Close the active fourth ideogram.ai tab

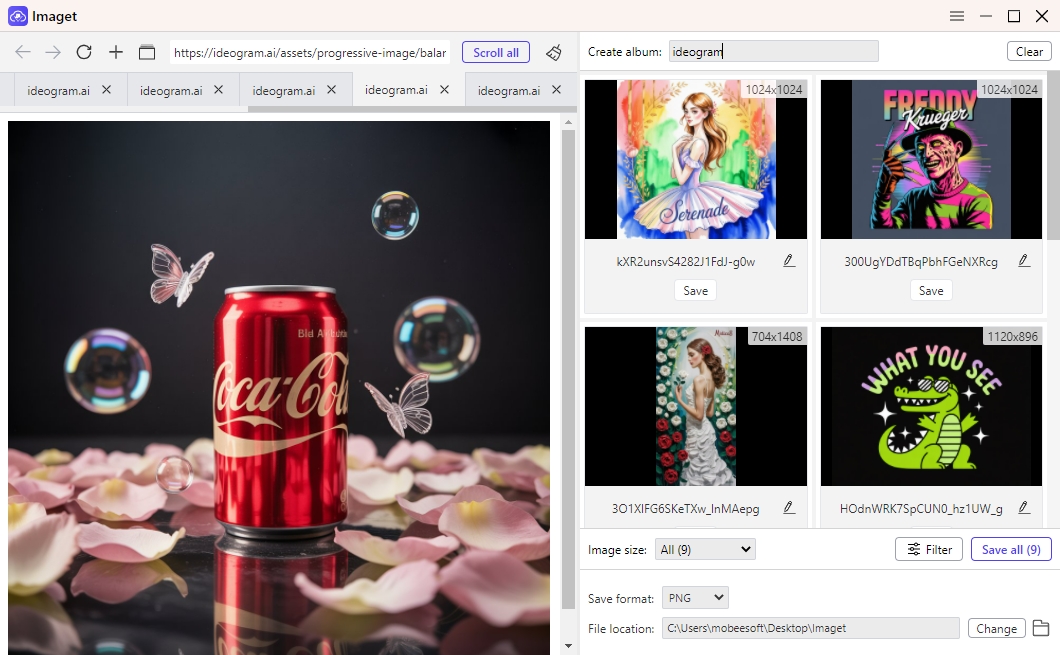pyautogui.click(x=444, y=89)
